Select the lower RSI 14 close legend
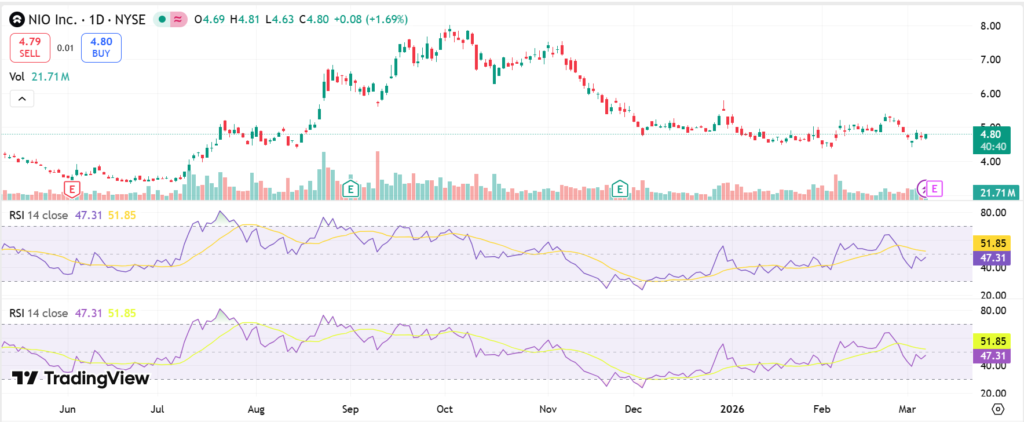The image size is (1024, 422). (38, 313)
